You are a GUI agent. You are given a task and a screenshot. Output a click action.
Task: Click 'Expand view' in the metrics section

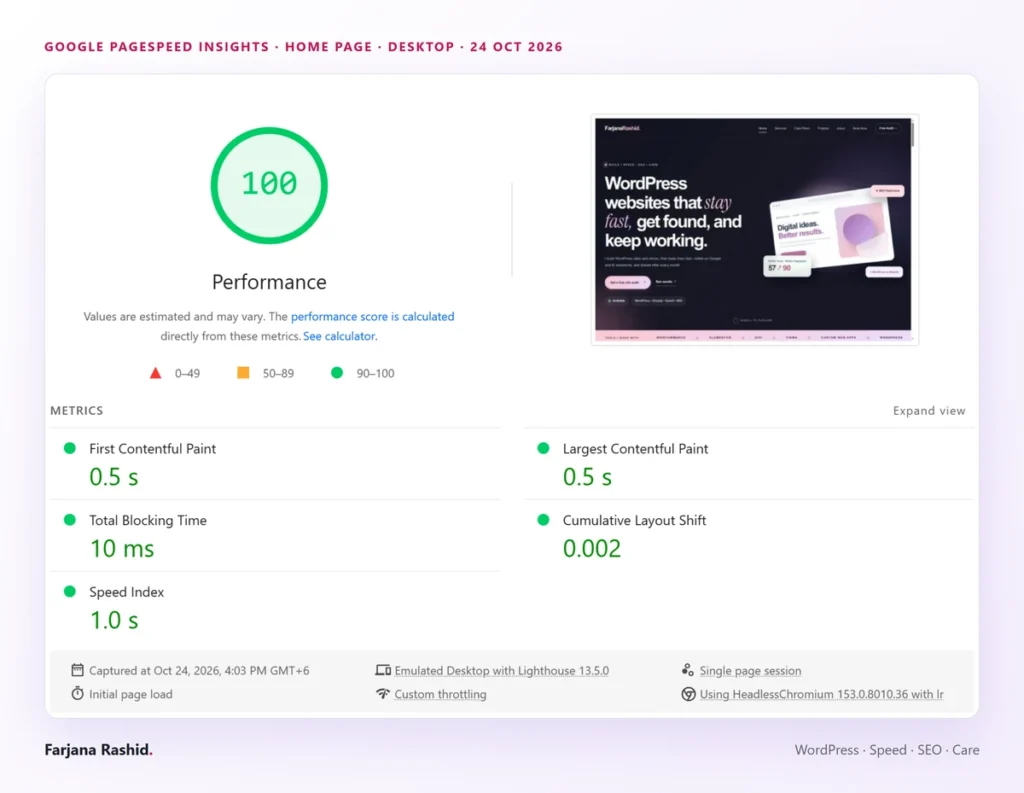point(929,410)
